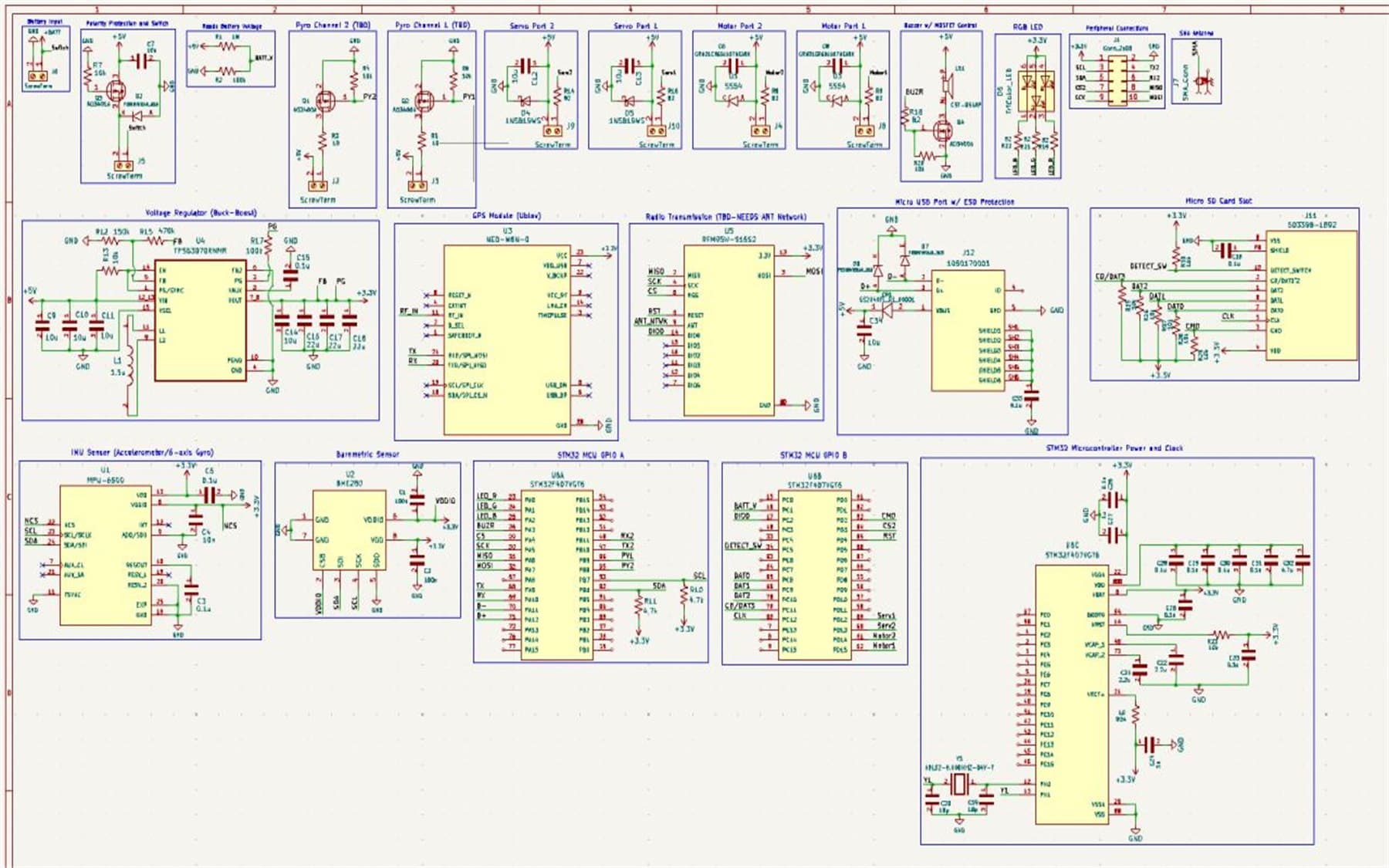Click "STM32 Microcontroller Power and Clock" title
The image size is (1389, 868).
coord(1114,448)
